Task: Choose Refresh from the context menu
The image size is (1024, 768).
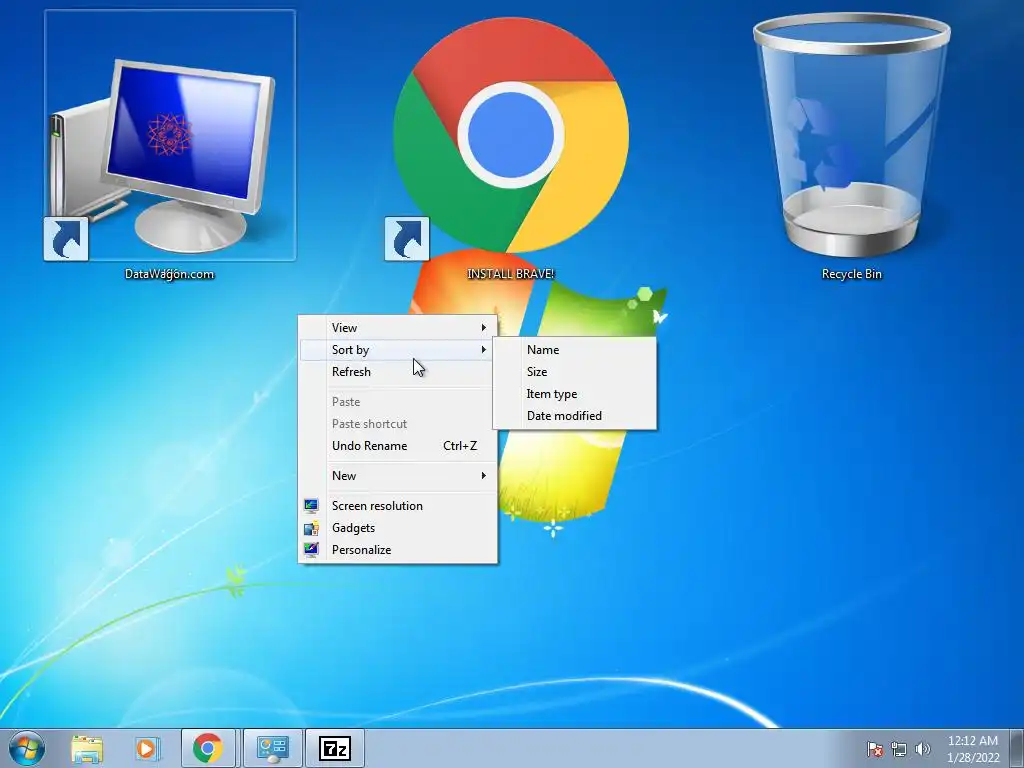Action: coord(398,372)
